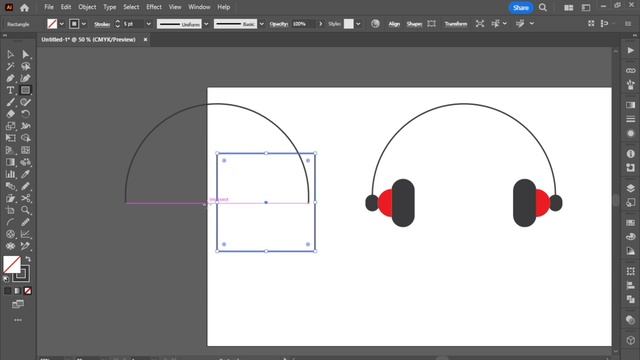Viewport: 640px width, 360px height.
Task: Open the Basic brush definition dropdown
Action: pos(262,24)
